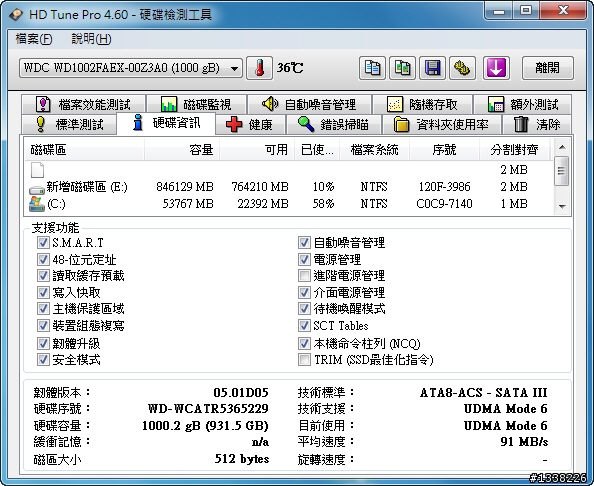Screen dimensions: 594x486
Task: Enable the 進階電源管理 checkbox
Action: point(304,276)
